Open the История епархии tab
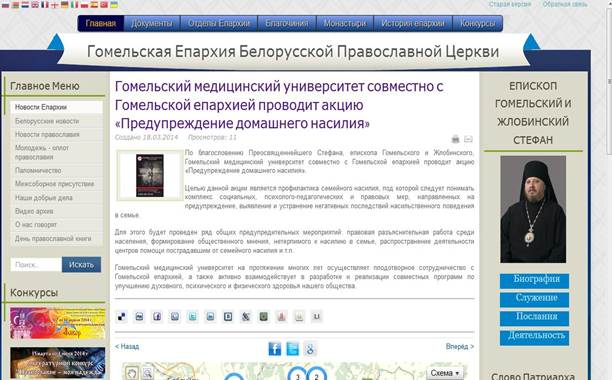The height and width of the screenshot is (380, 612). (x=413, y=23)
